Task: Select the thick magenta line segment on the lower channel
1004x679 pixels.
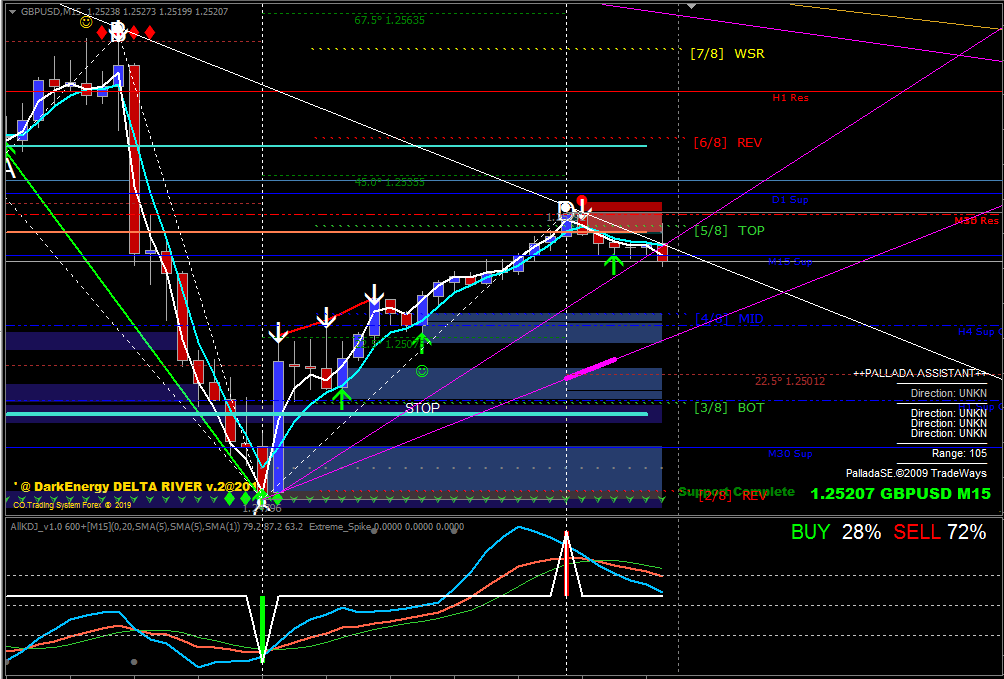Action: (x=590, y=370)
